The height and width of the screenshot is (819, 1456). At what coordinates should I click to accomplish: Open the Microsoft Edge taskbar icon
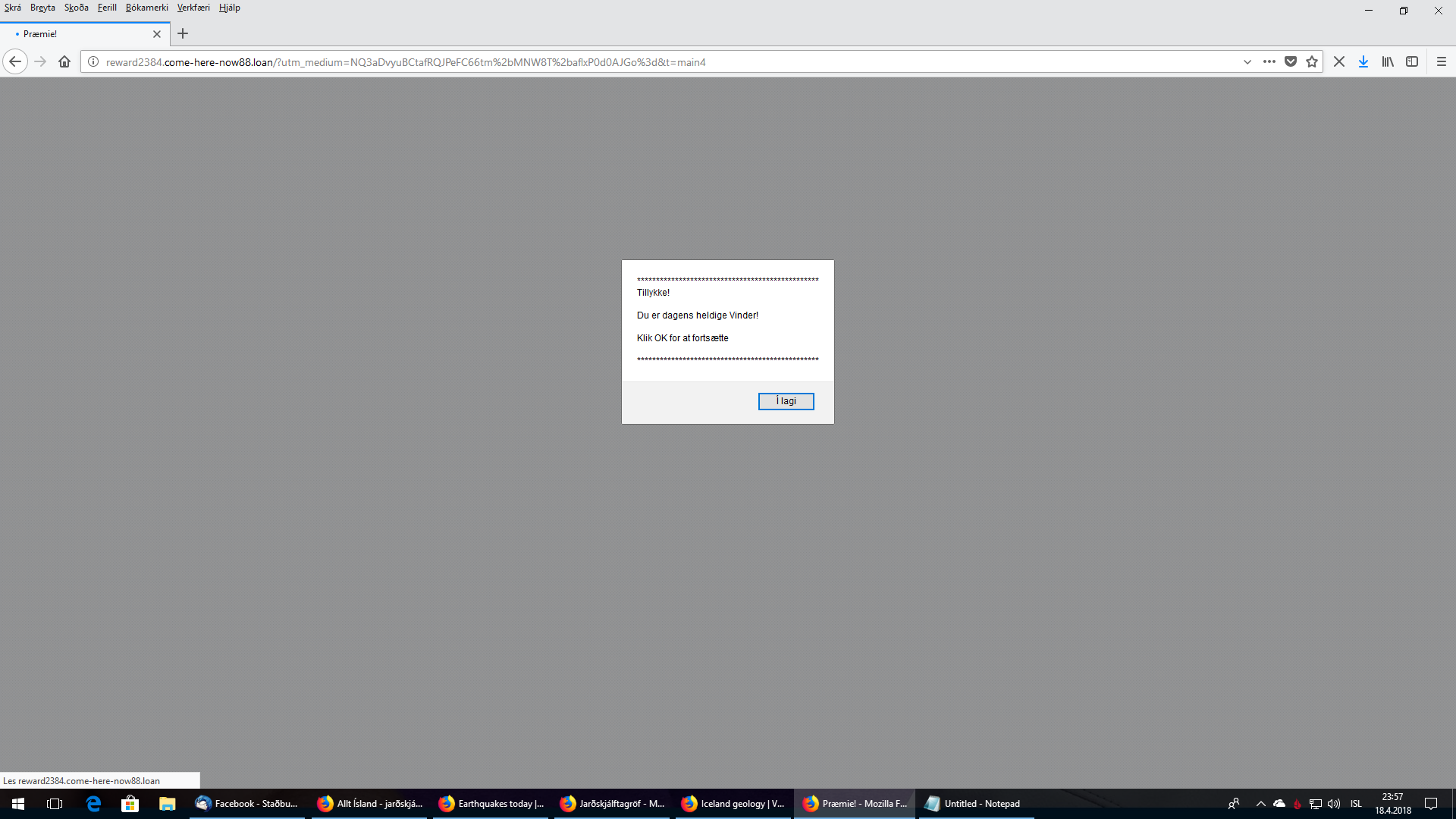(x=93, y=804)
